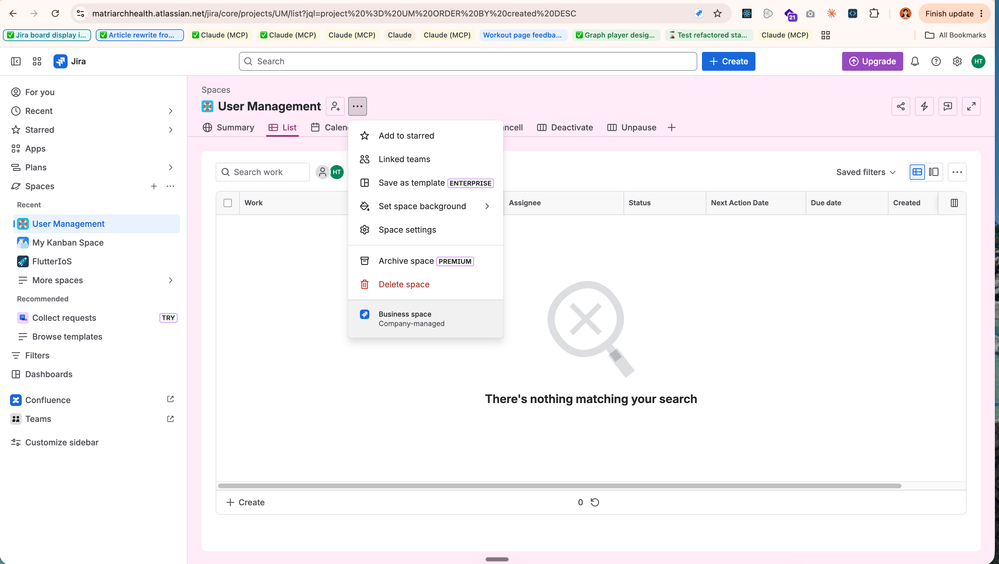Viewport: 999px width, 564px height.
Task: Open Browse templates link
Action: point(96,336)
